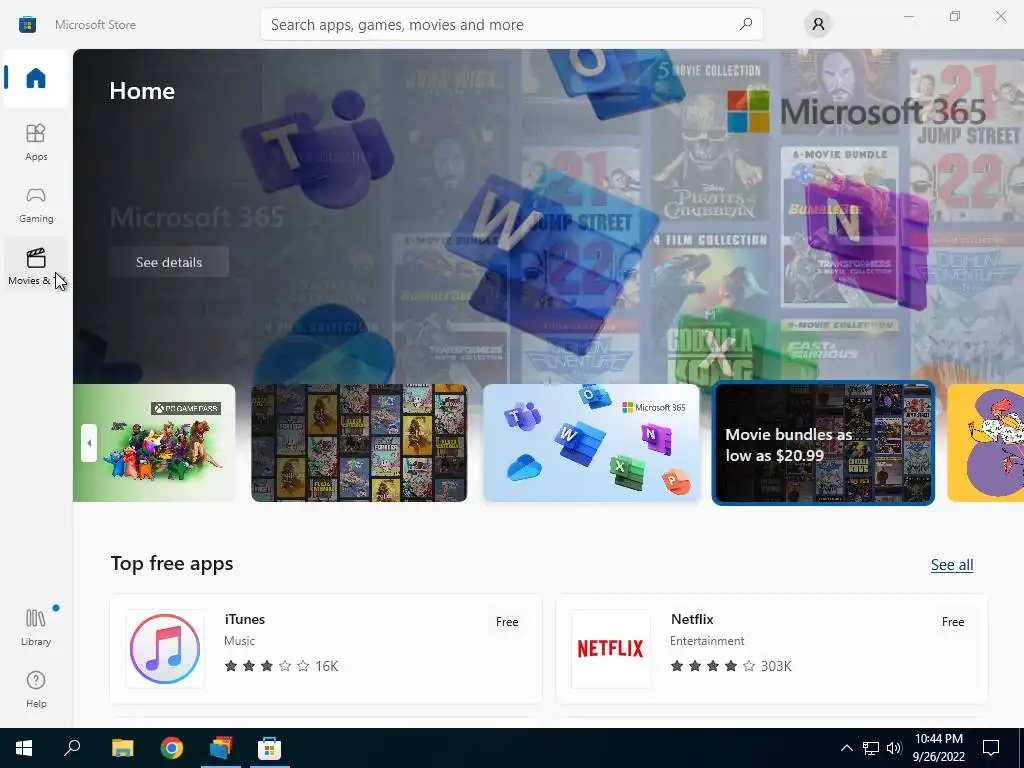
Task: Show hidden system tray icons
Action: [x=846, y=748]
